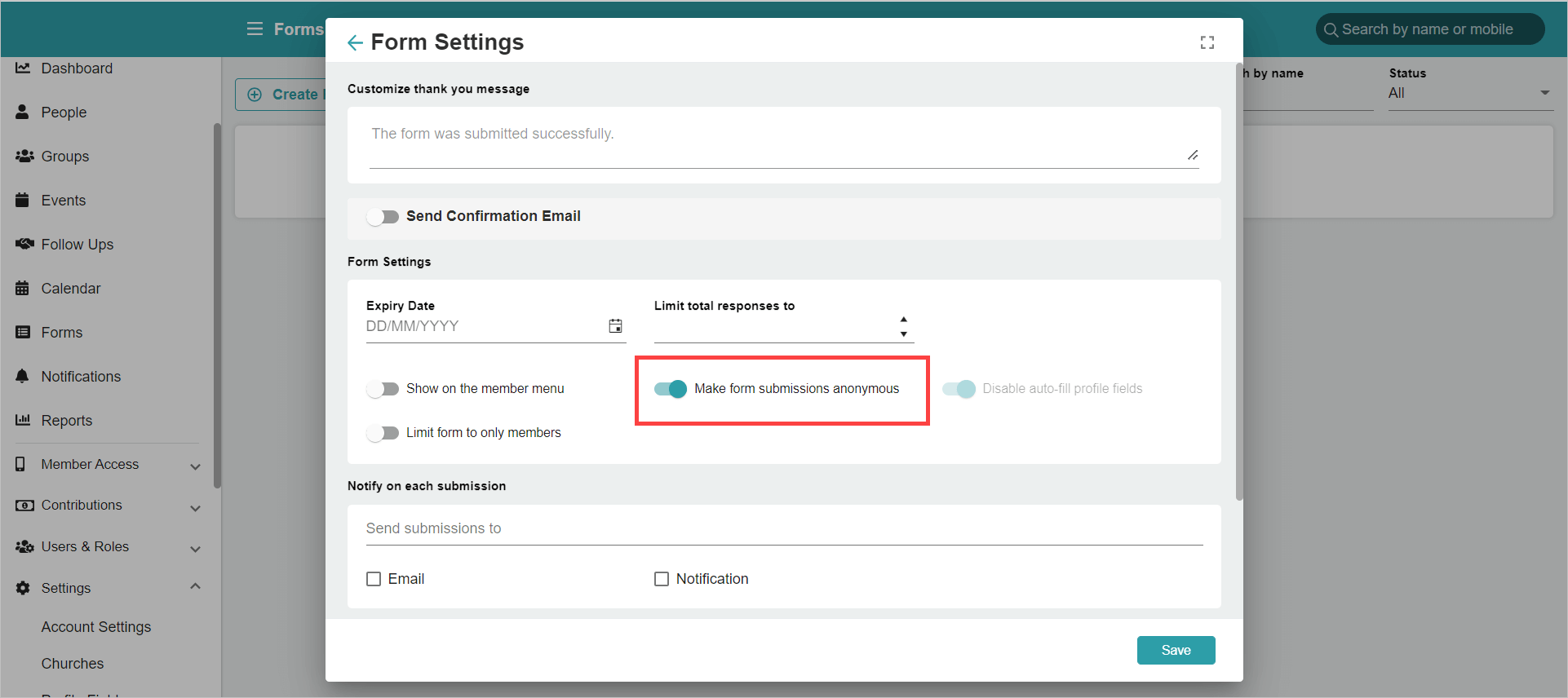This screenshot has height=698, width=1568.
Task: Click the search magnifier icon in header
Action: click(x=1331, y=30)
